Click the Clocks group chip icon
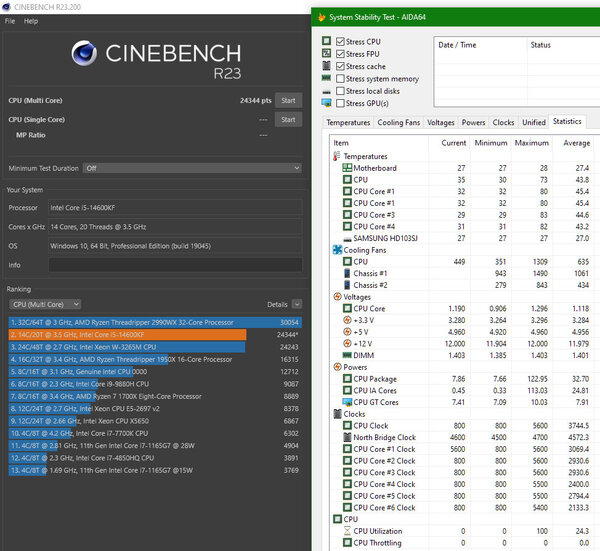 (336, 412)
